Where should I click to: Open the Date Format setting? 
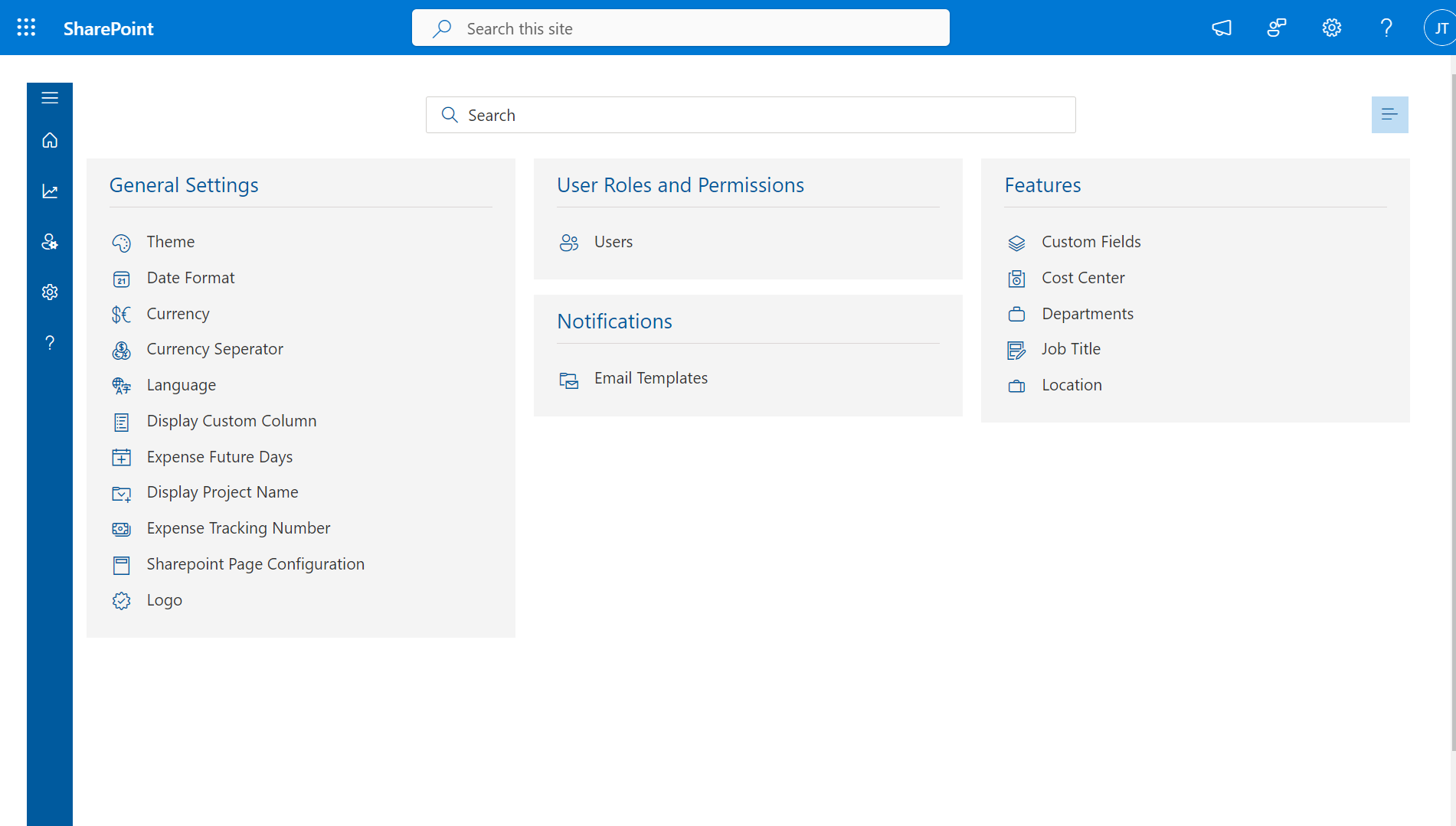[x=191, y=278]
